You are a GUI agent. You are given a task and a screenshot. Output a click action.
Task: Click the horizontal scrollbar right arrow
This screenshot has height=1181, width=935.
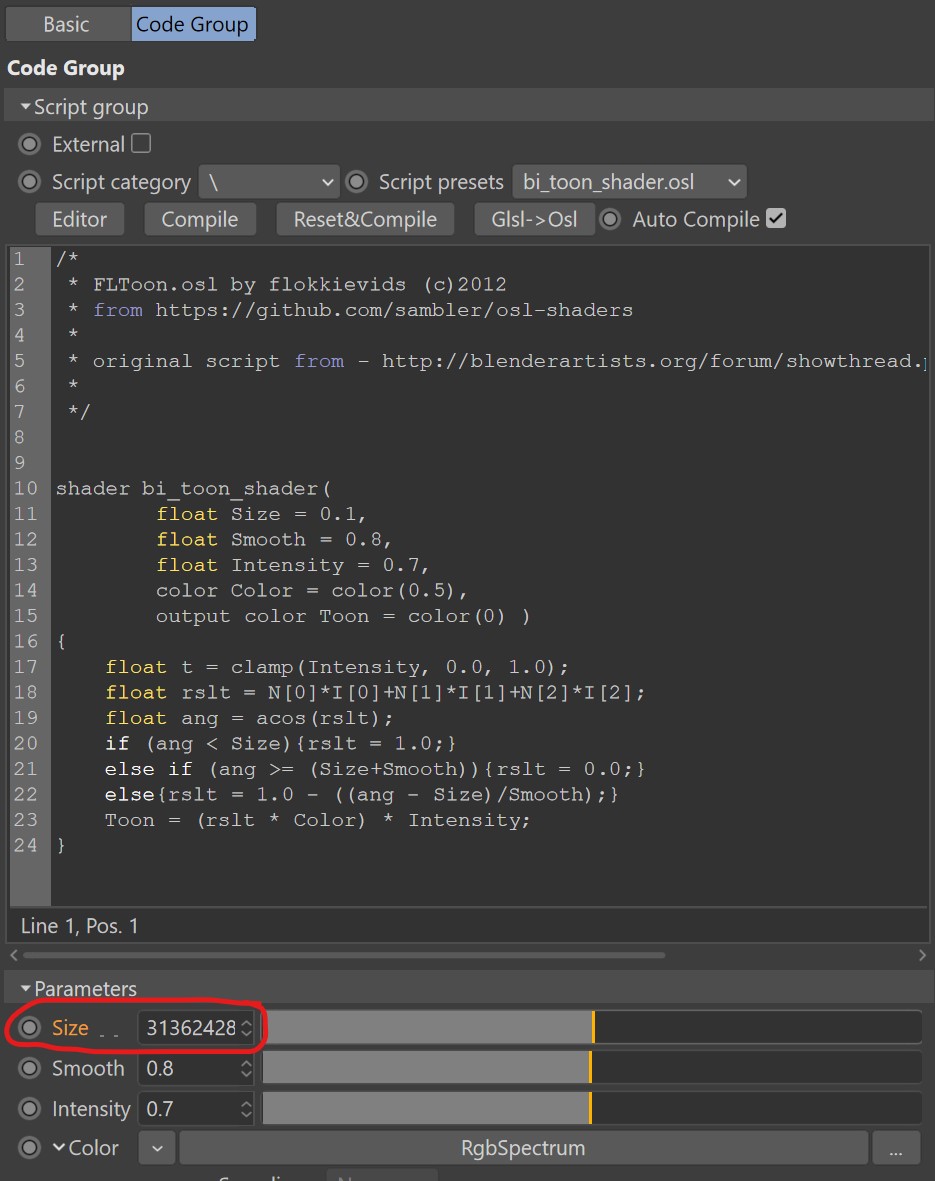coord(922,955)
